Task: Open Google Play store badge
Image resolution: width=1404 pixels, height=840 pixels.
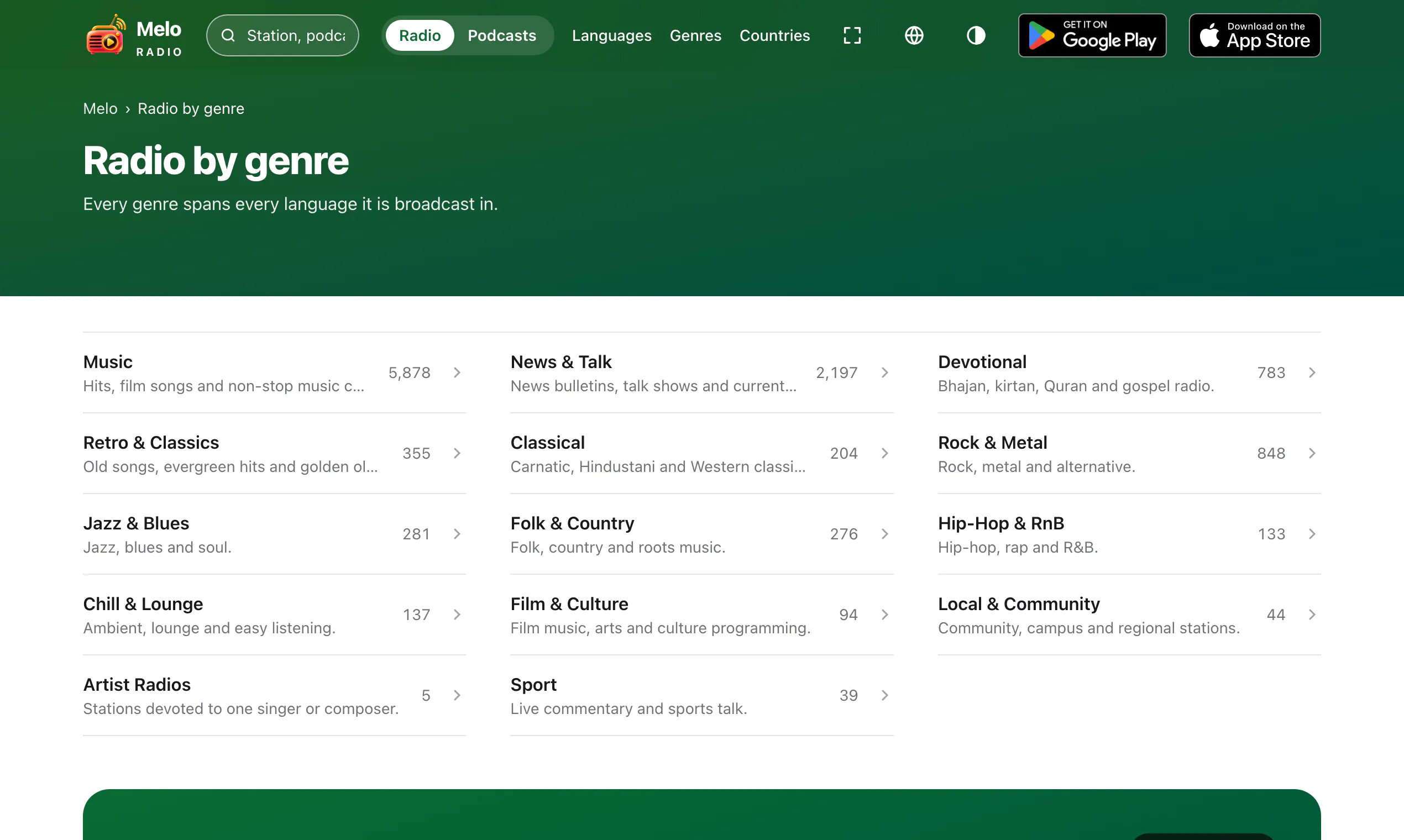Action: [x=1092, y=36]
